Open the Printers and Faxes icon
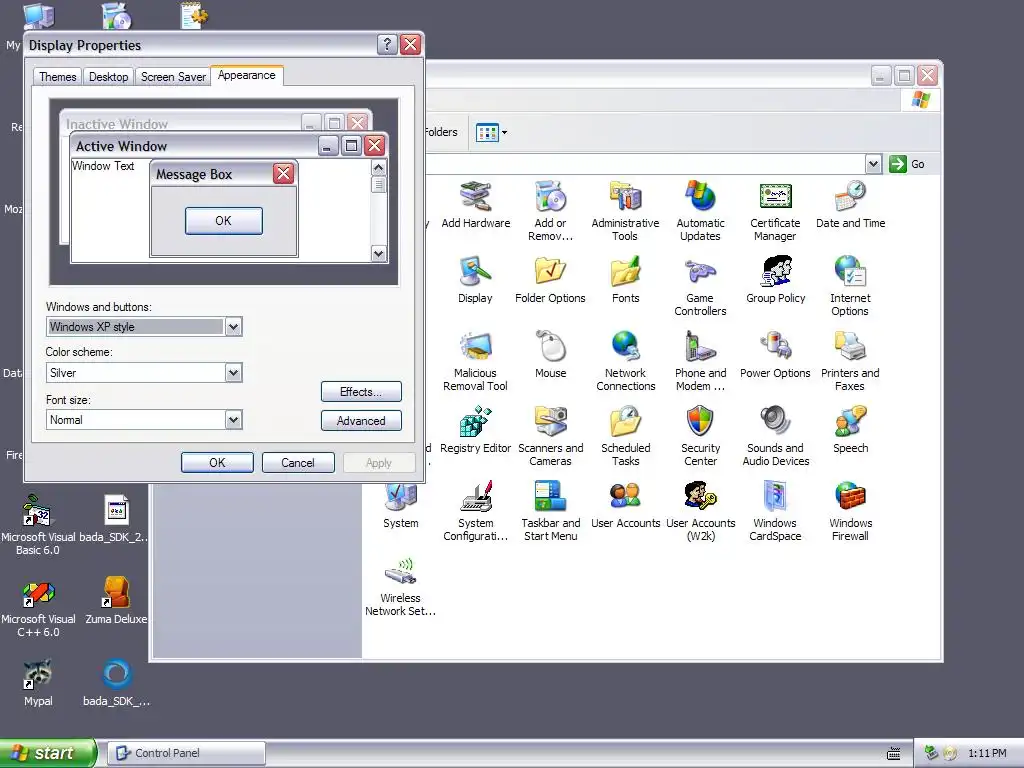Screen dimensions: 1024x768 (x=850, y=347)
